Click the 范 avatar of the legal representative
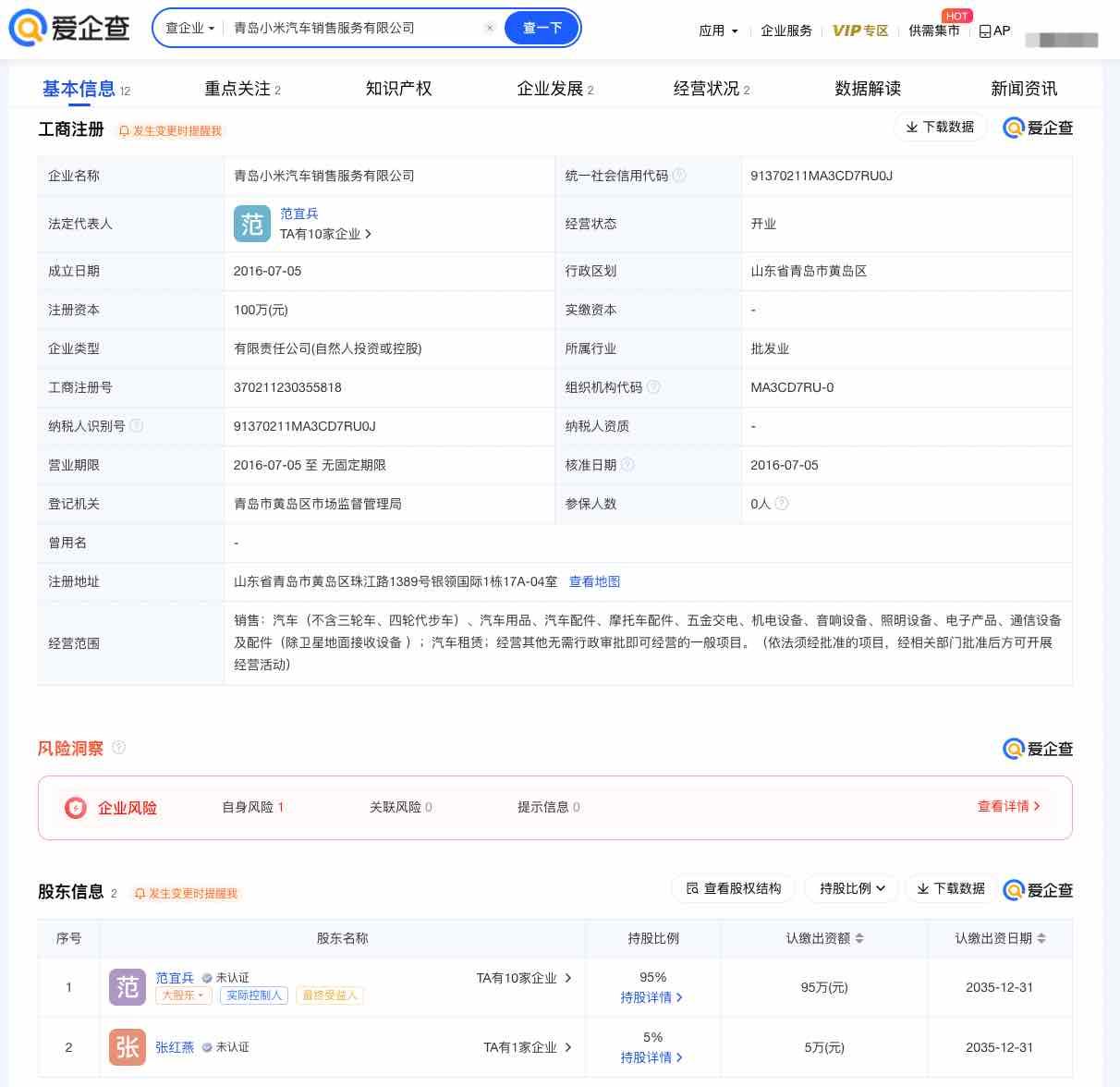Image resolution: width=1120 pixels, height=1087 pixels. coord(252,224)
